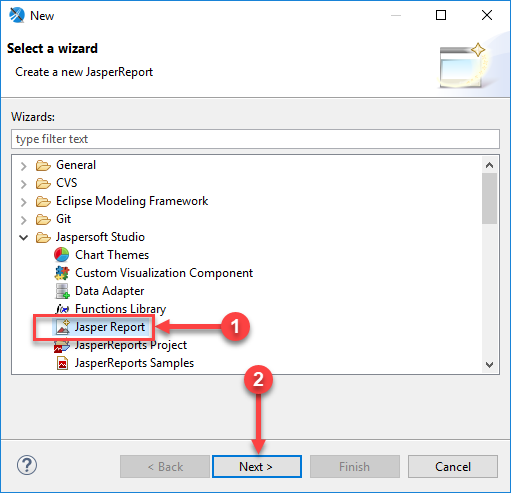Click the Cancel button
This screenshot has width=511, height=493.
coord(453,467)
